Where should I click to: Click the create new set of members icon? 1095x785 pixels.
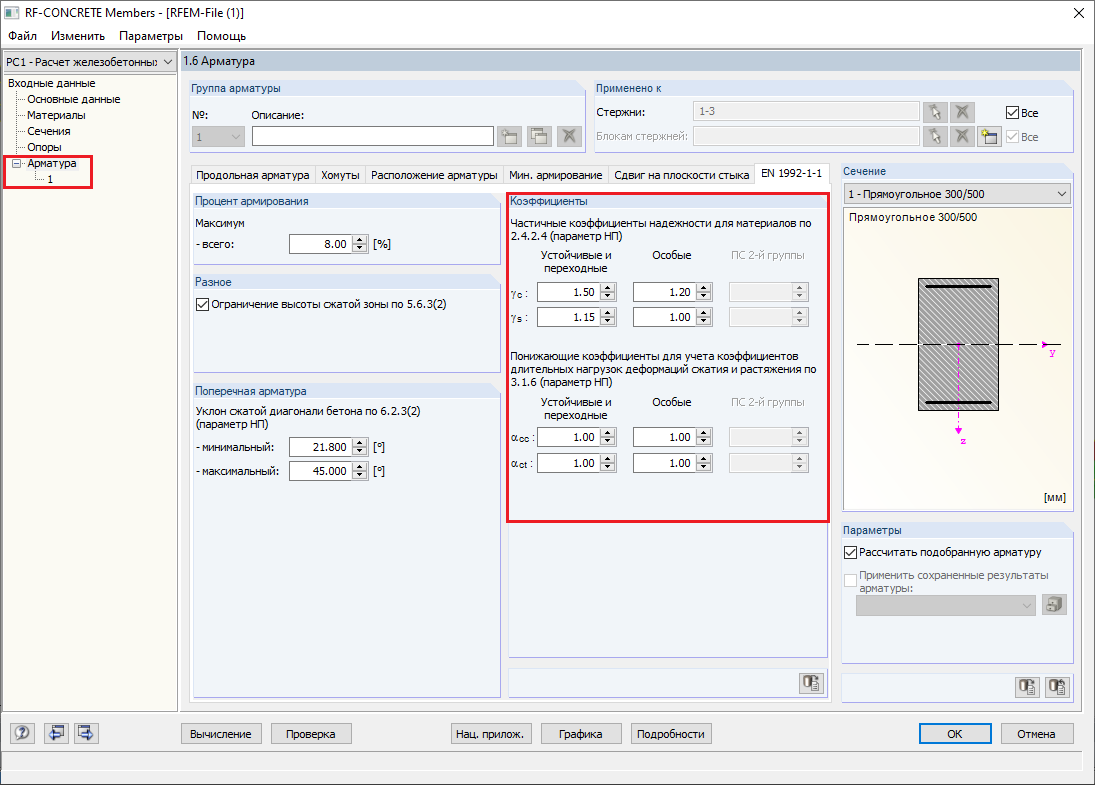(989, 136)
